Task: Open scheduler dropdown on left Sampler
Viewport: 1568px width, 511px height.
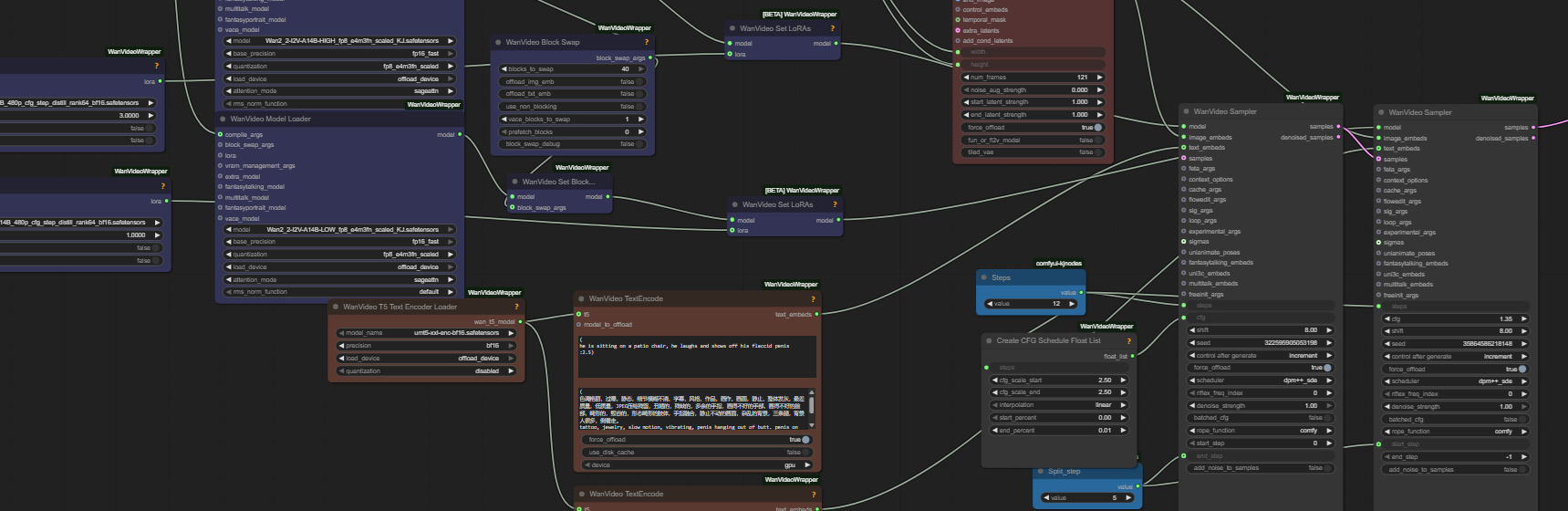Action: [1261, 381]
